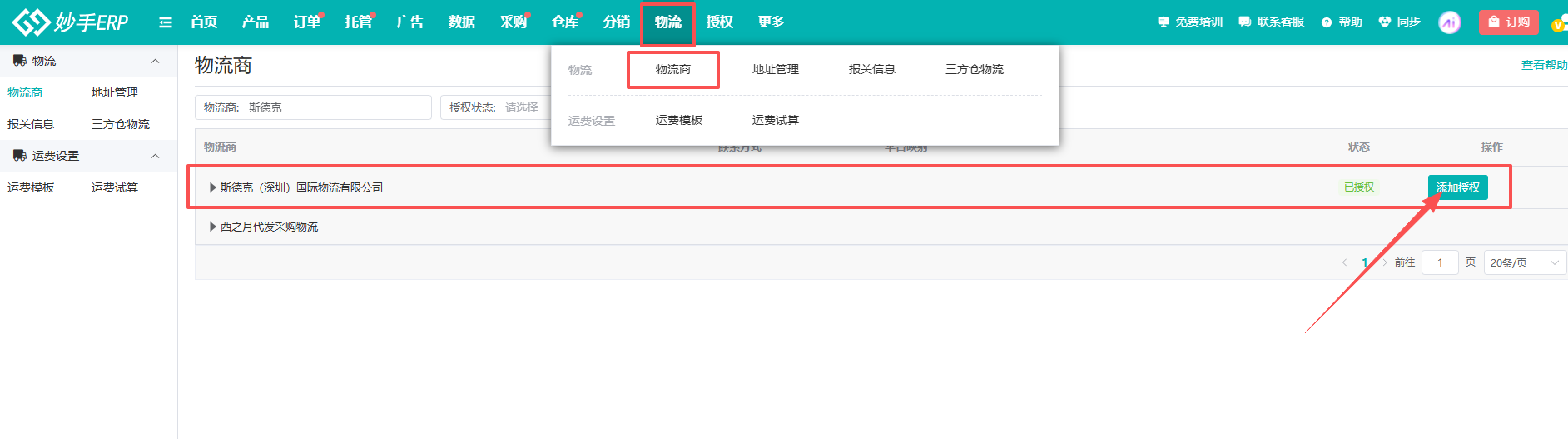Click the 状态 column header
Viewport: 1568px width, 439px height.
[x=1359, y=147]
